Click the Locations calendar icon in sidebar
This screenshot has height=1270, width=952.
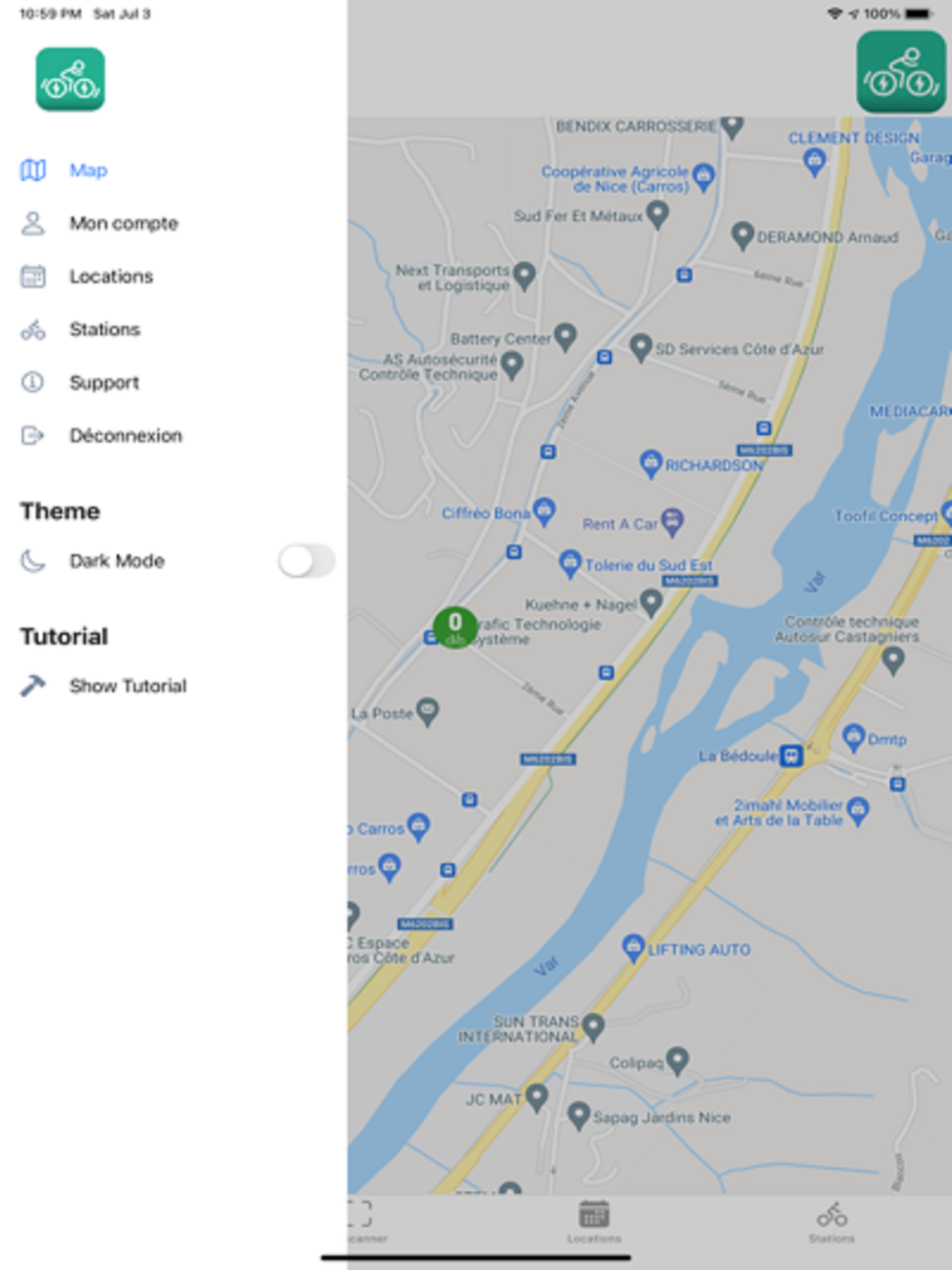click(x=33, y=276)
